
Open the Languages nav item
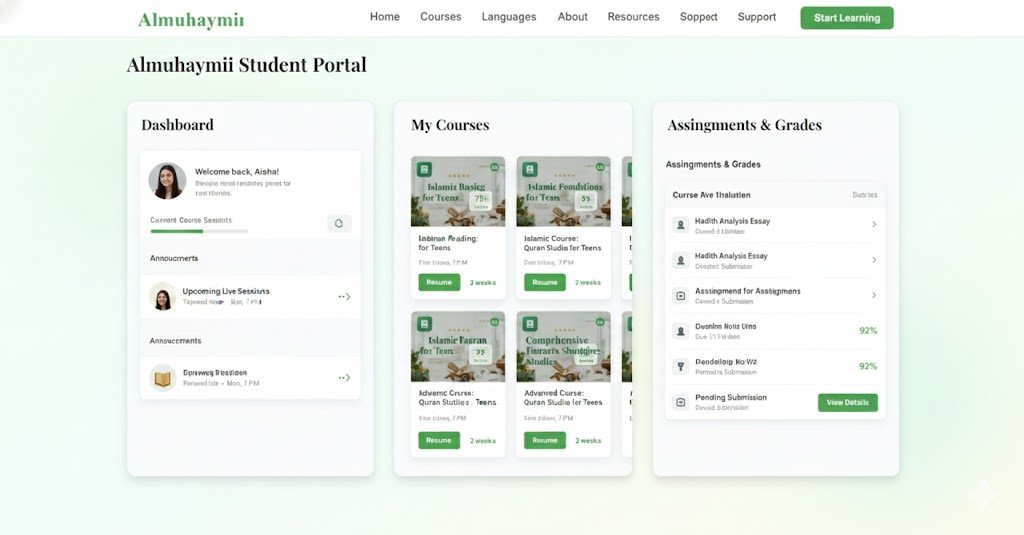pyautogui.click(x=509, y=17)
